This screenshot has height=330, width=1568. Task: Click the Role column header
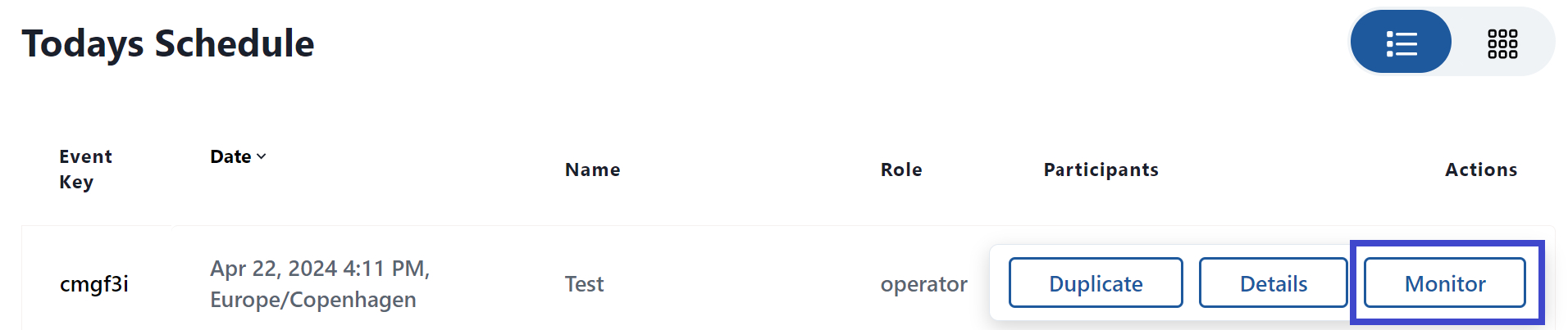click(x=901, y=170)
